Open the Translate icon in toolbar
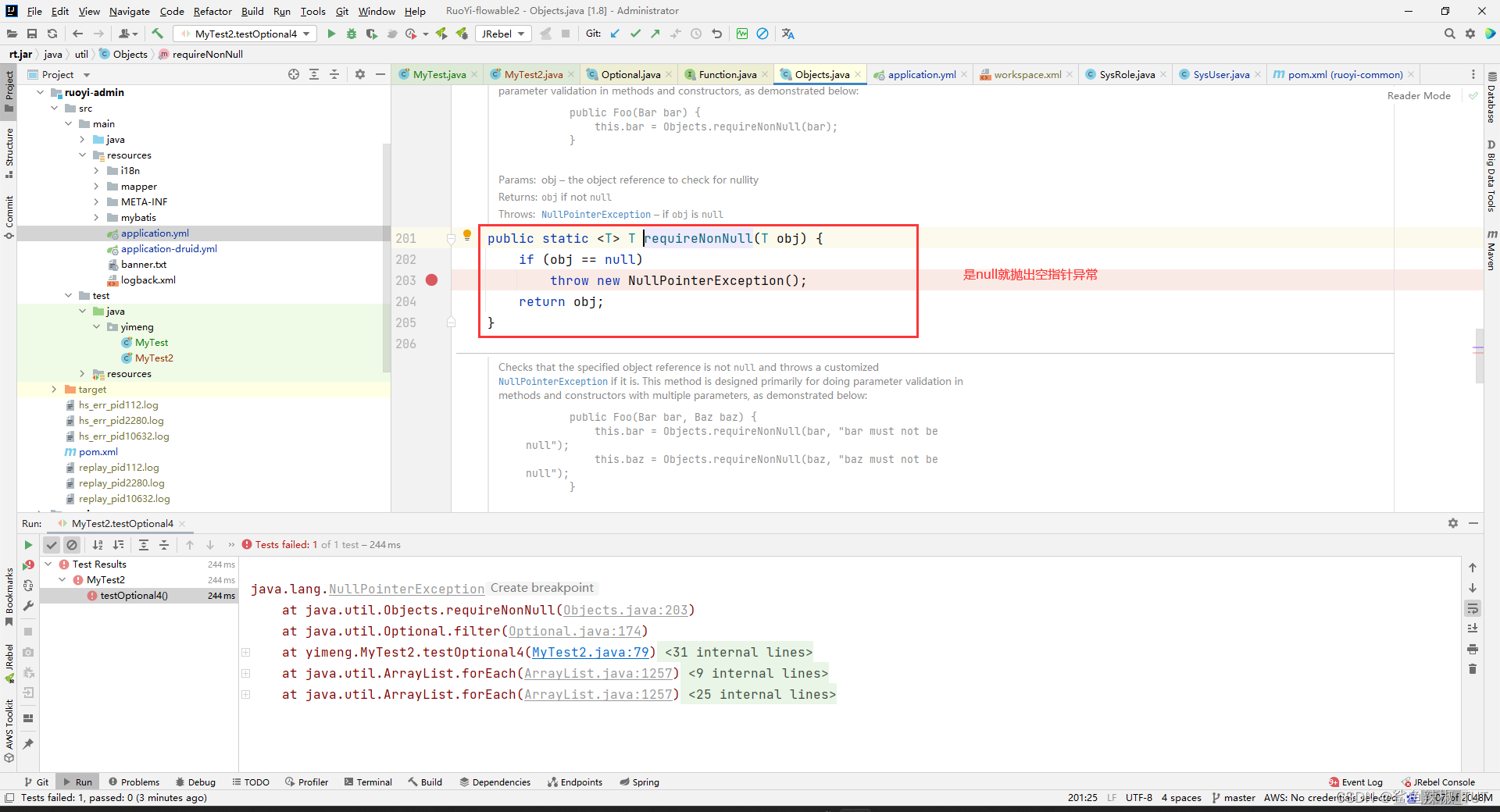Viewport: 1500px width, 812px height. [787, 34]
